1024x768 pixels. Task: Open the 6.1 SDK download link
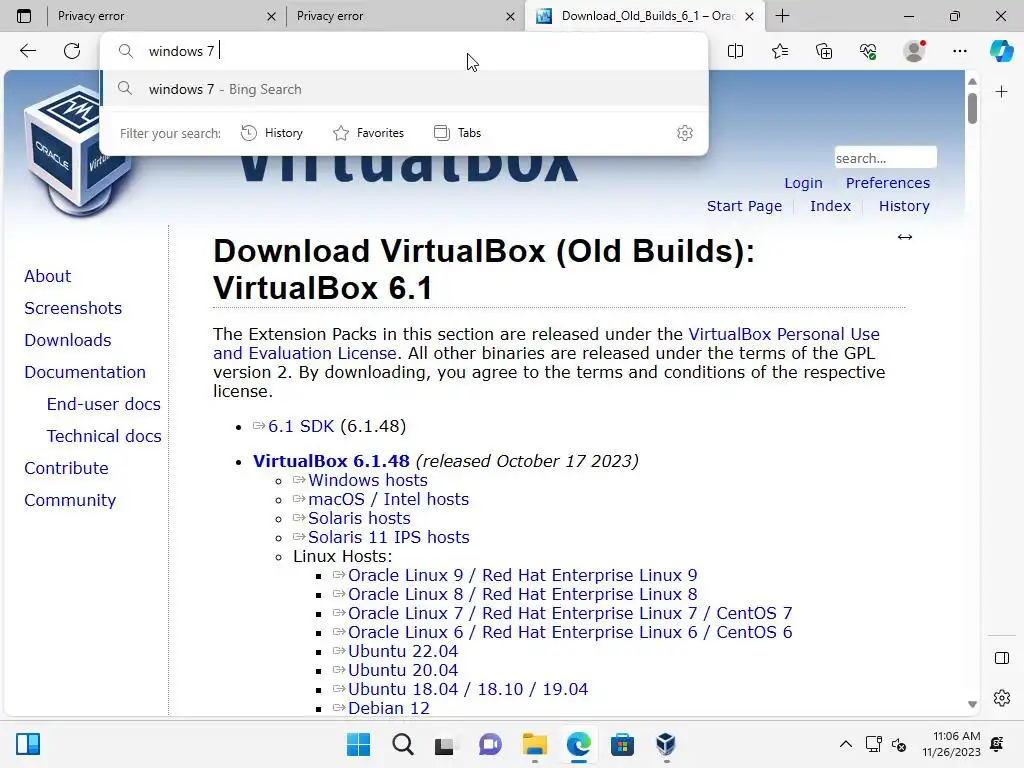point(300,426)
